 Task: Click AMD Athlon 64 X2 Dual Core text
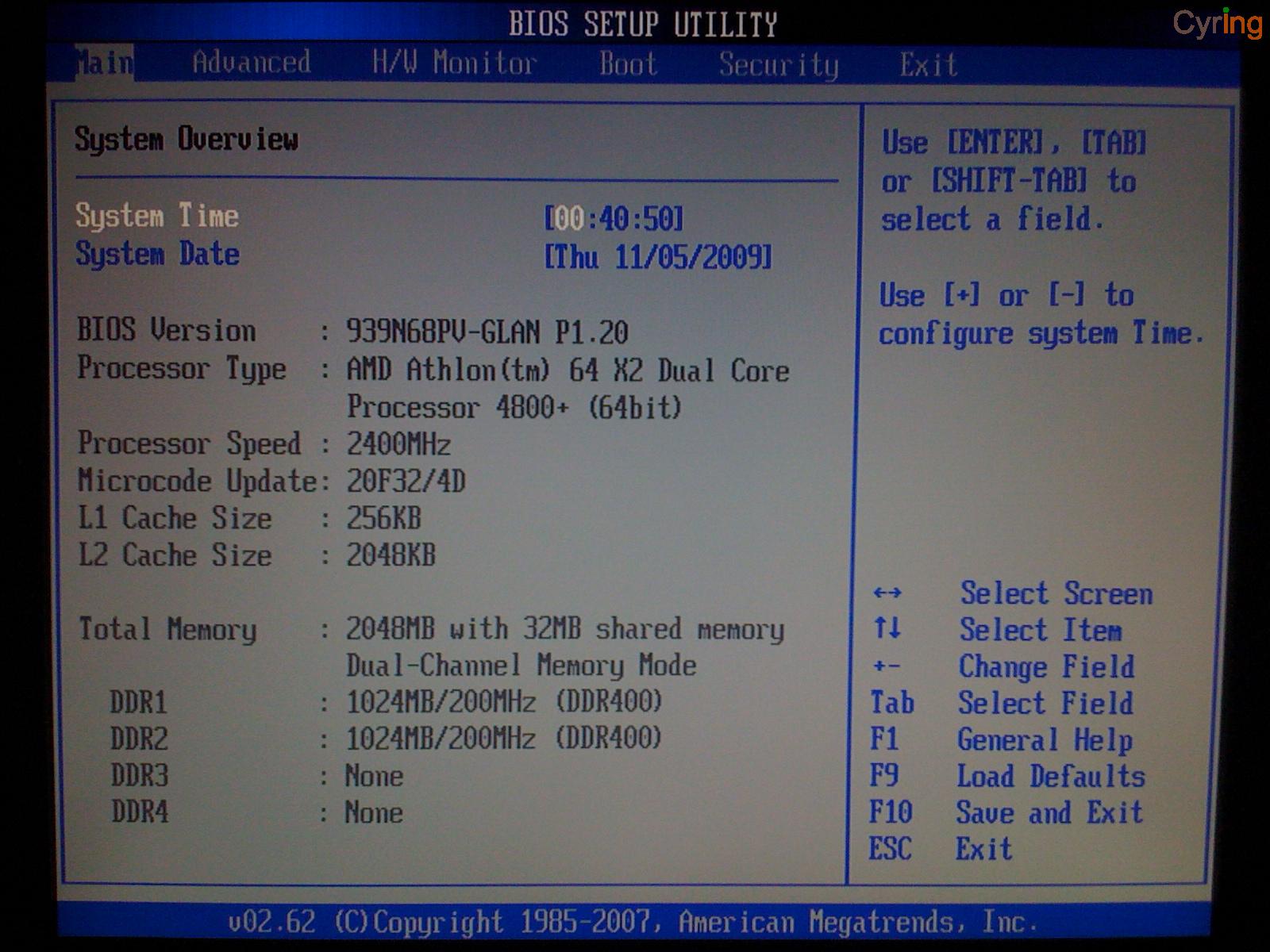[x=568, y=370]
